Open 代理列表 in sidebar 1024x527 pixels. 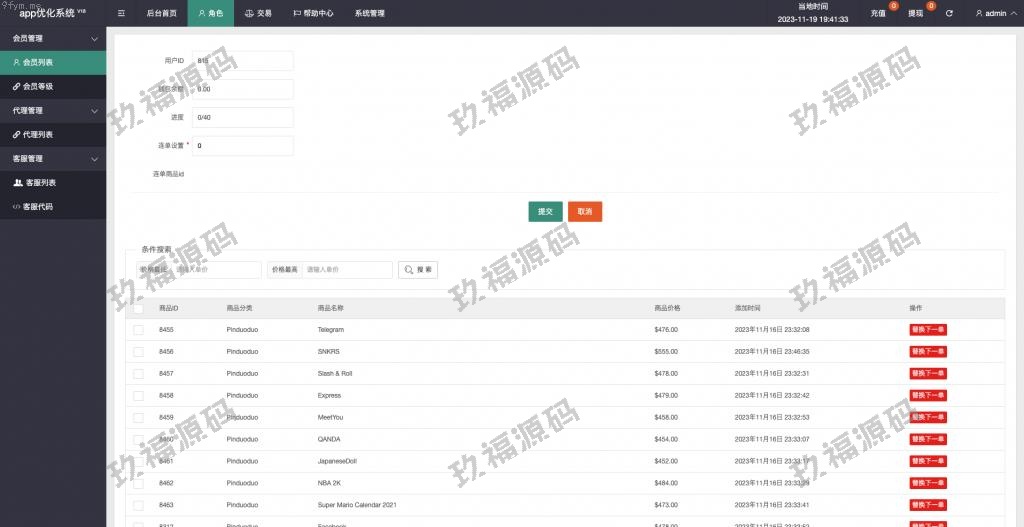coord(38,134)
